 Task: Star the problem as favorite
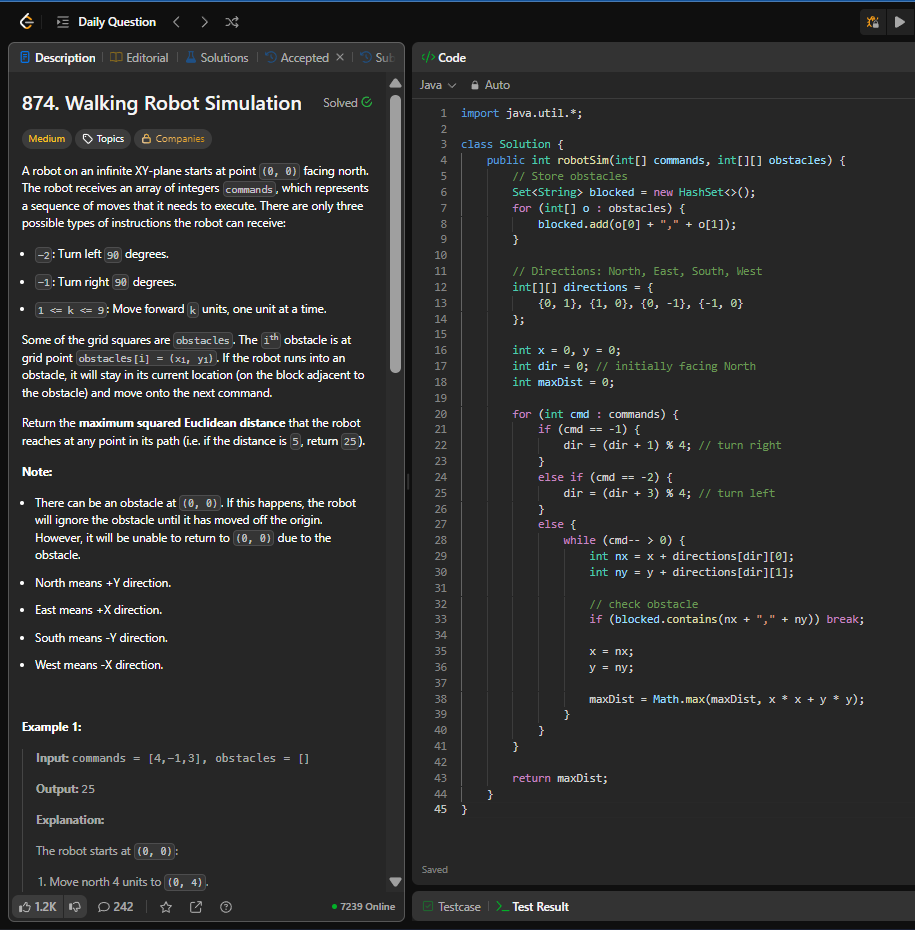click(x=166, y=907)
